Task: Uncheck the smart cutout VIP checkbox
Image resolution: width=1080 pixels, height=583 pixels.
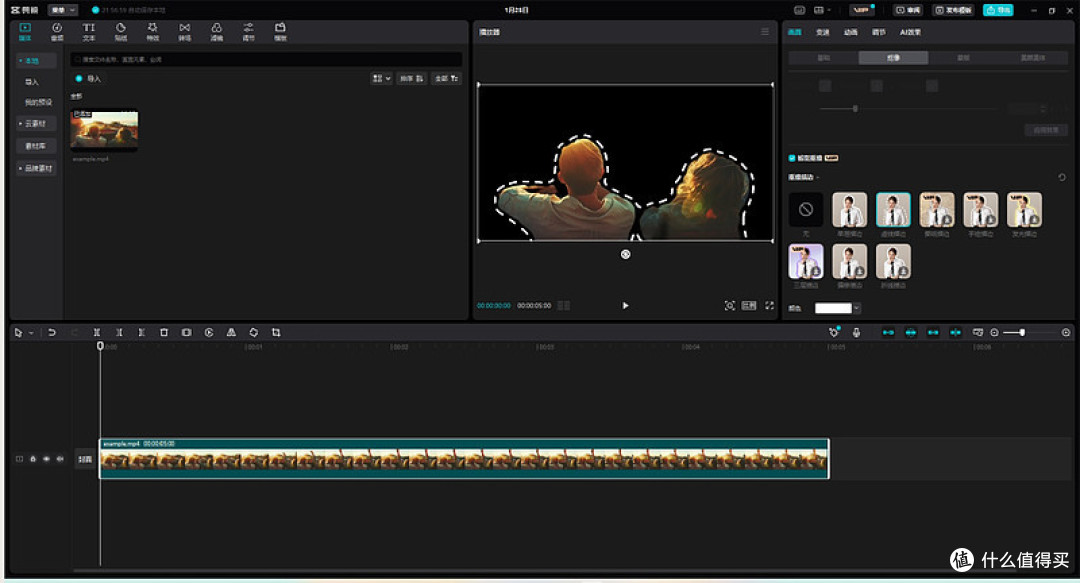Action: click(792, 158)
